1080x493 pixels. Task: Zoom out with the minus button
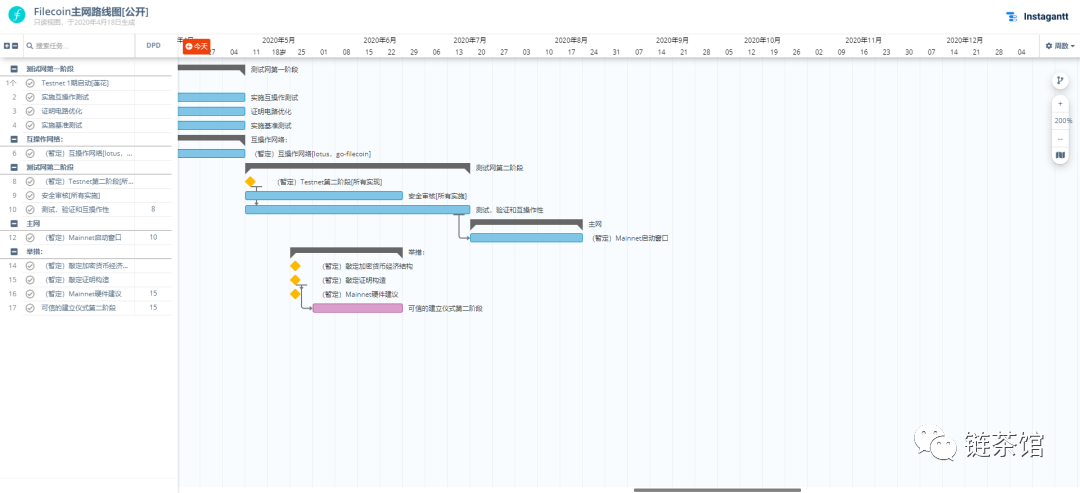(1060, 138)
